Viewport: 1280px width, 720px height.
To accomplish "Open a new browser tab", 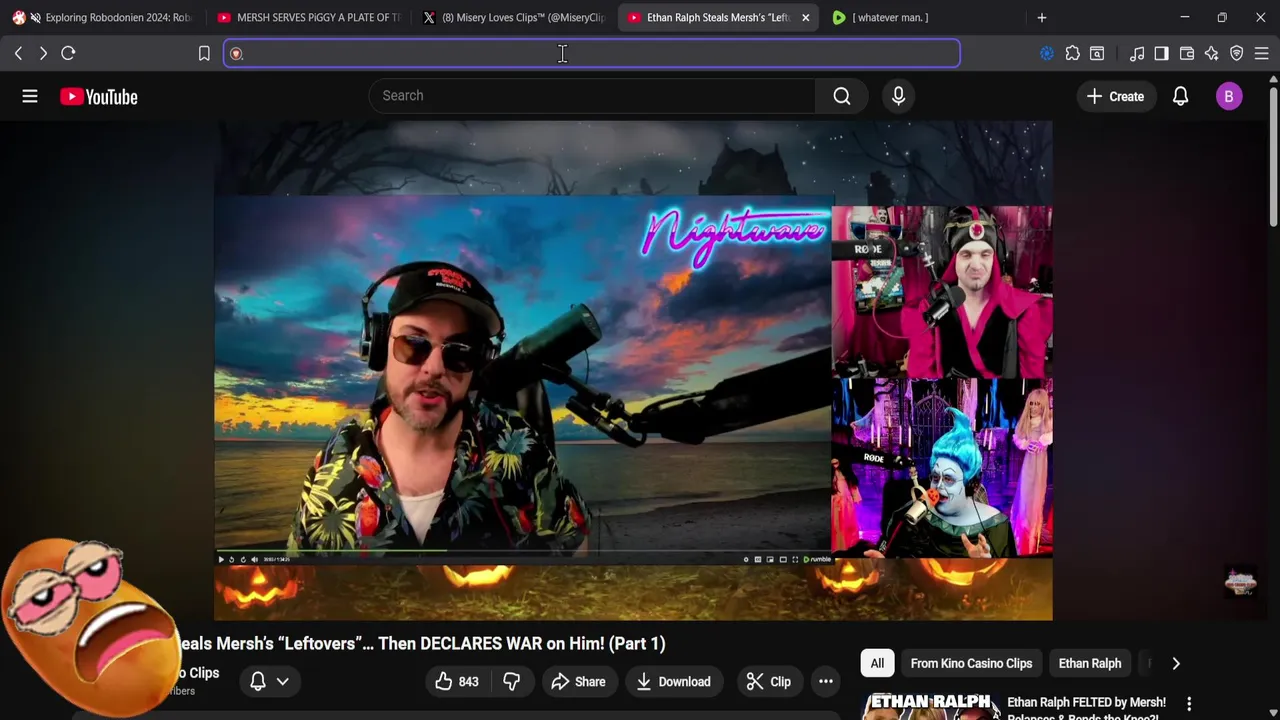I will click(1042, 17).
